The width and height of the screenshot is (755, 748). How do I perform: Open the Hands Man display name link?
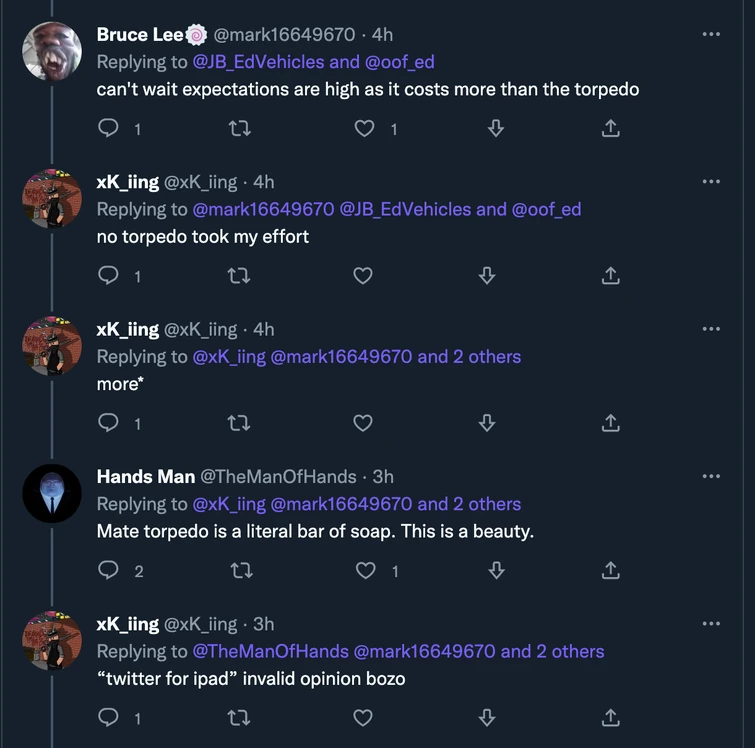(x=145, y=476)
